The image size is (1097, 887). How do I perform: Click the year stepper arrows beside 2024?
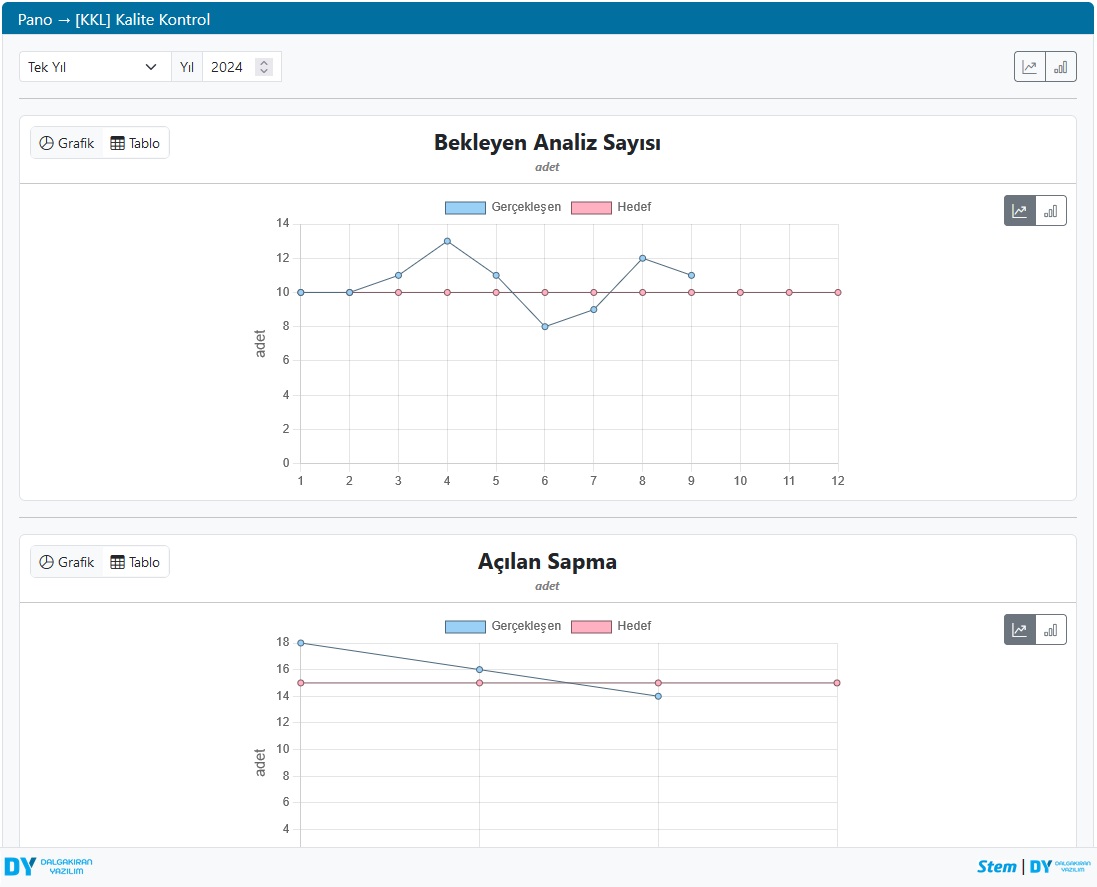pyautogui.click(x=264, y=67)
